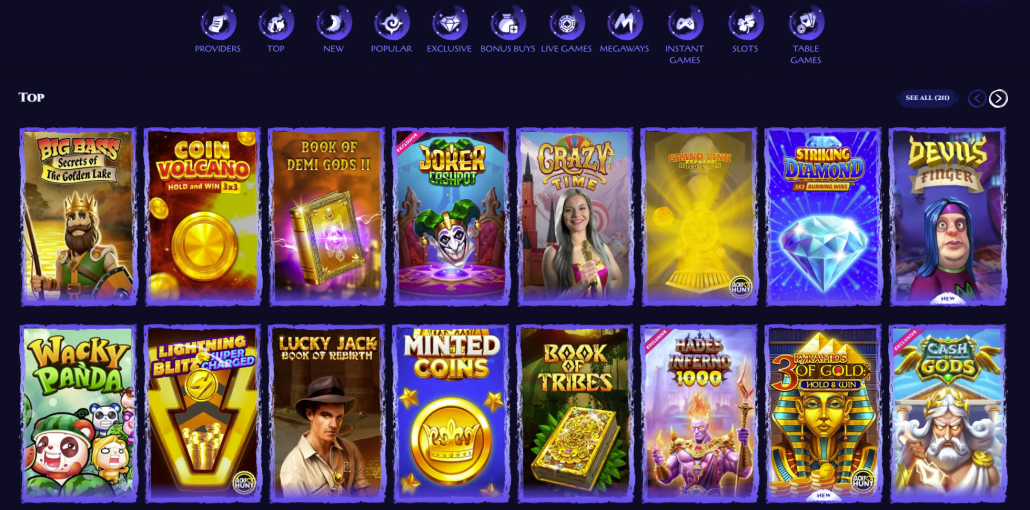The height and width of the screenshot is (510, 1030).
Task: Select the Top games category icon
Action: (276, 23)
